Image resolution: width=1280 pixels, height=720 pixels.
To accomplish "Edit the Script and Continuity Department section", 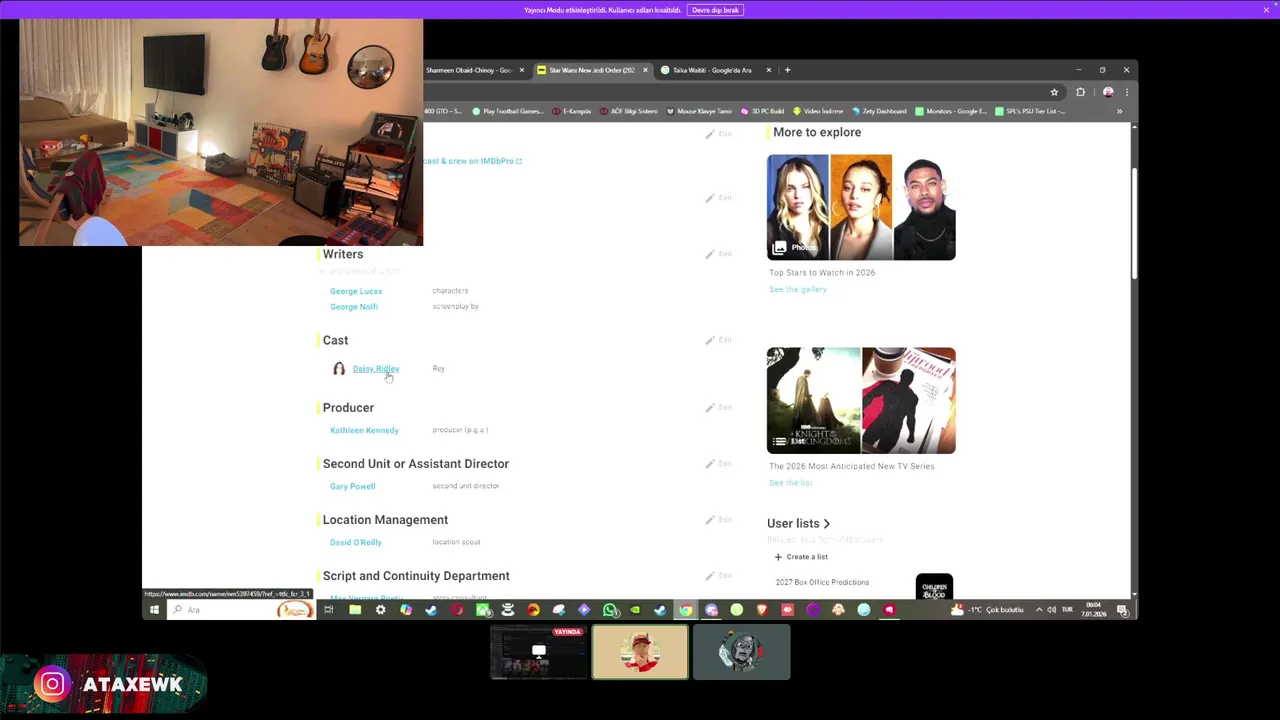I will tap(717, 576).
